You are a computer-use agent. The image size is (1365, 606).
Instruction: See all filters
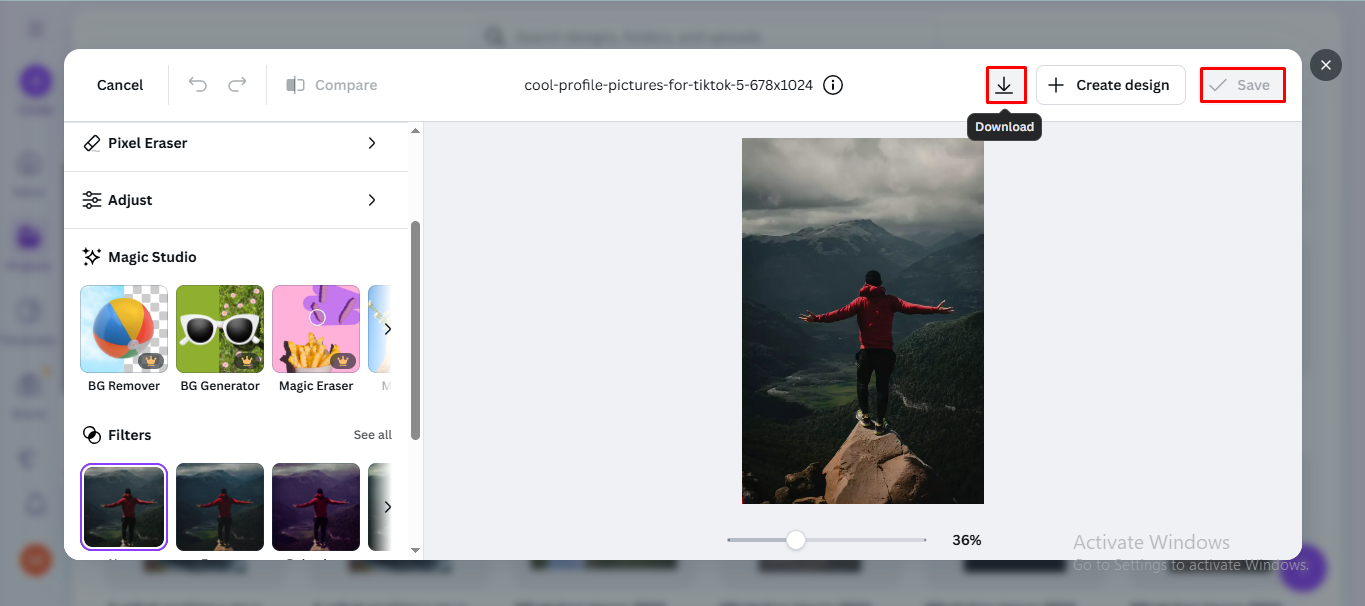372,435
